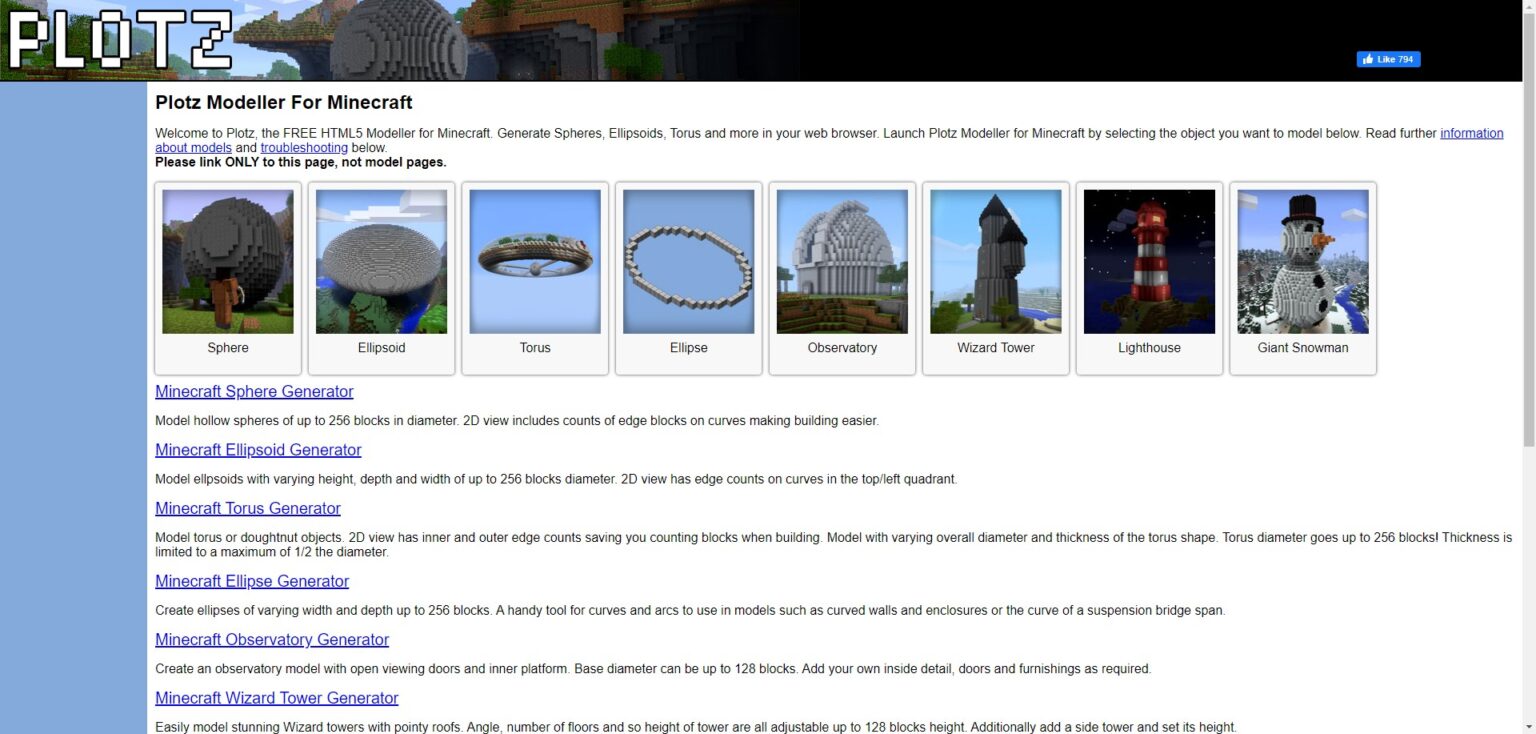Jump to the troubleshooting link
The width and height of the screenshot is (1536, 734).
pyautogui.click(x=304, y=148)
